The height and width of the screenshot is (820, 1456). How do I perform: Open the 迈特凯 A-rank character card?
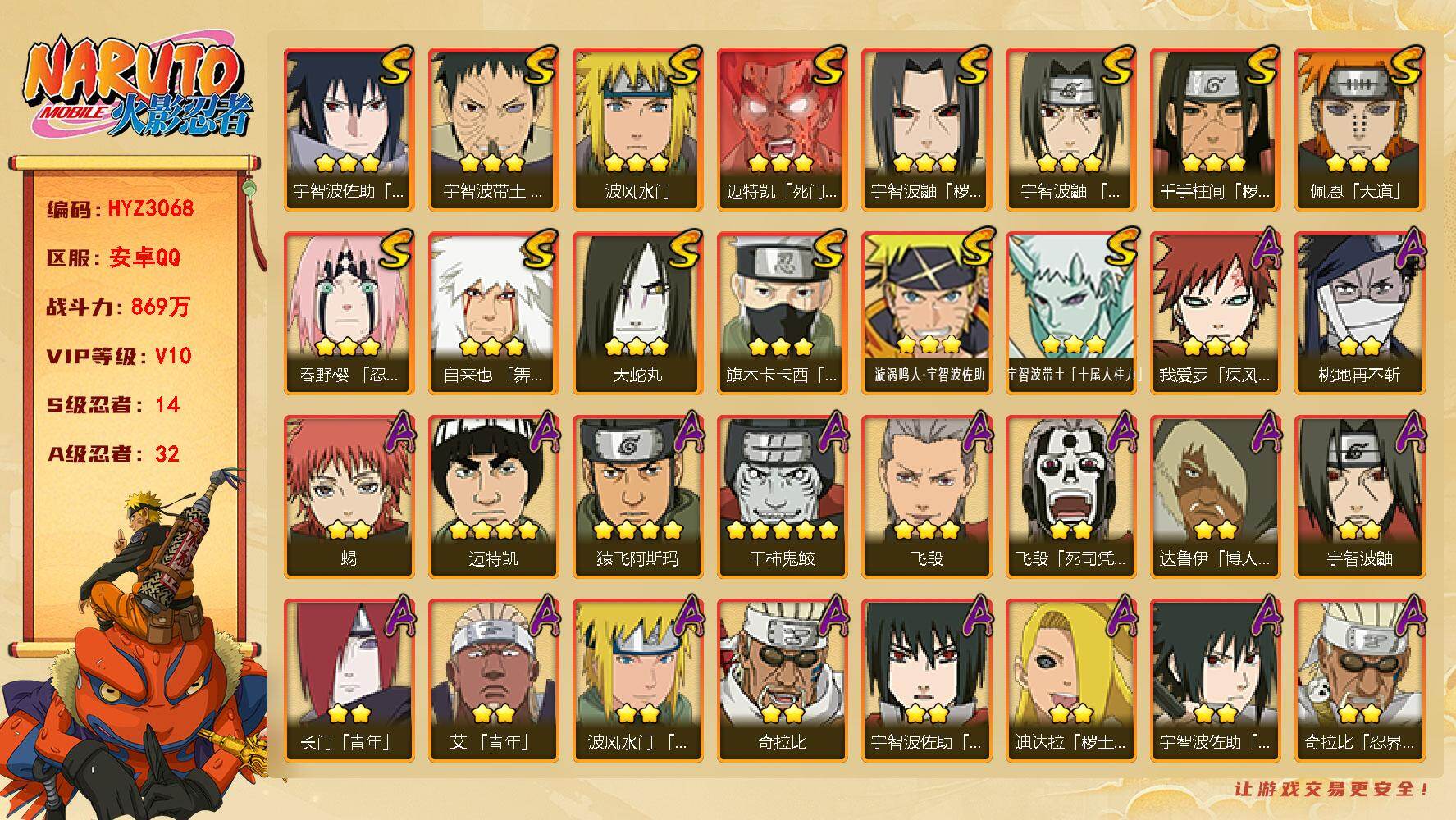click(x=493, y=496)
